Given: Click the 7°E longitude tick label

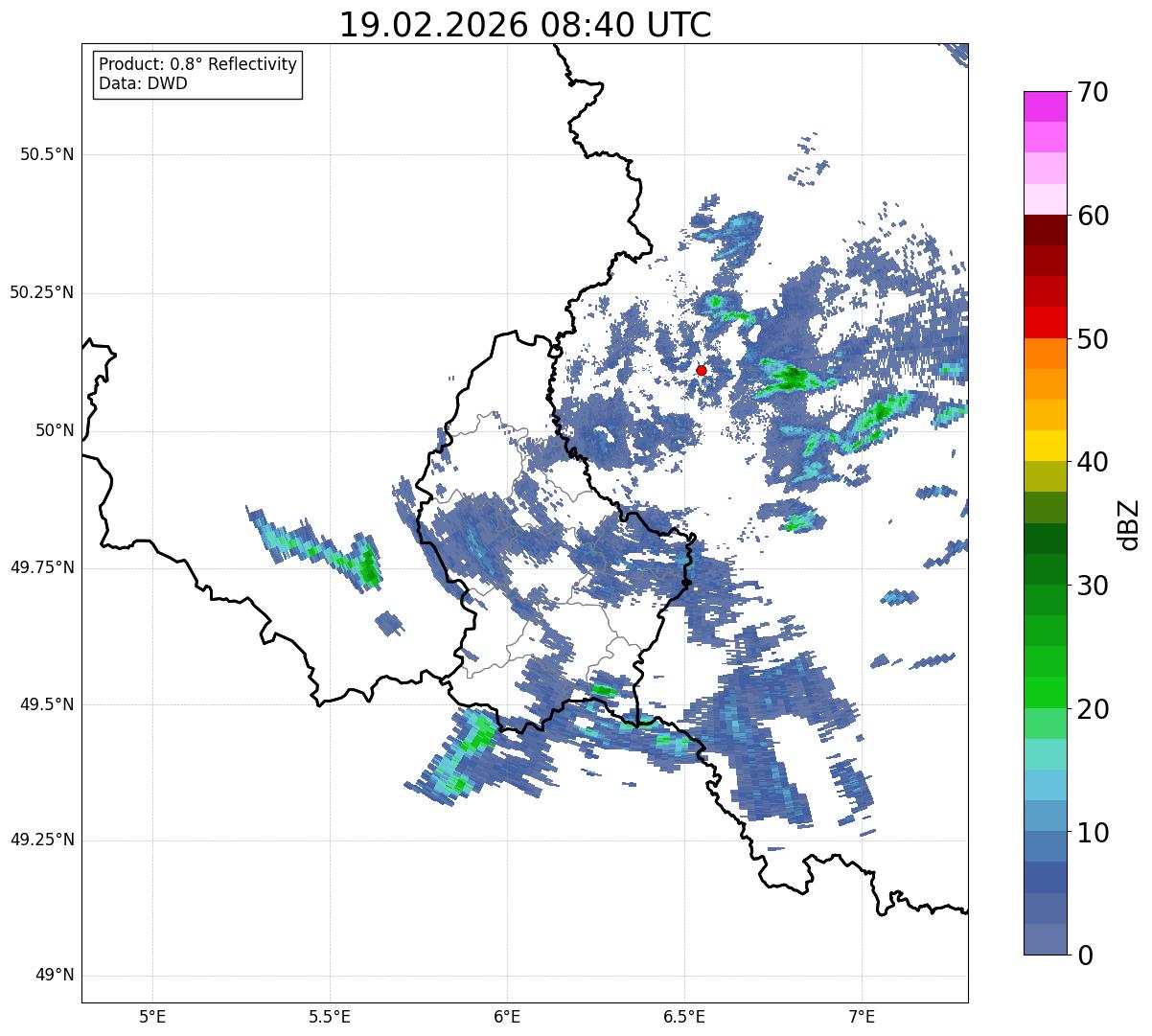Looking at the screenshot, I should pyautogui.click(x=862, y=1015).
